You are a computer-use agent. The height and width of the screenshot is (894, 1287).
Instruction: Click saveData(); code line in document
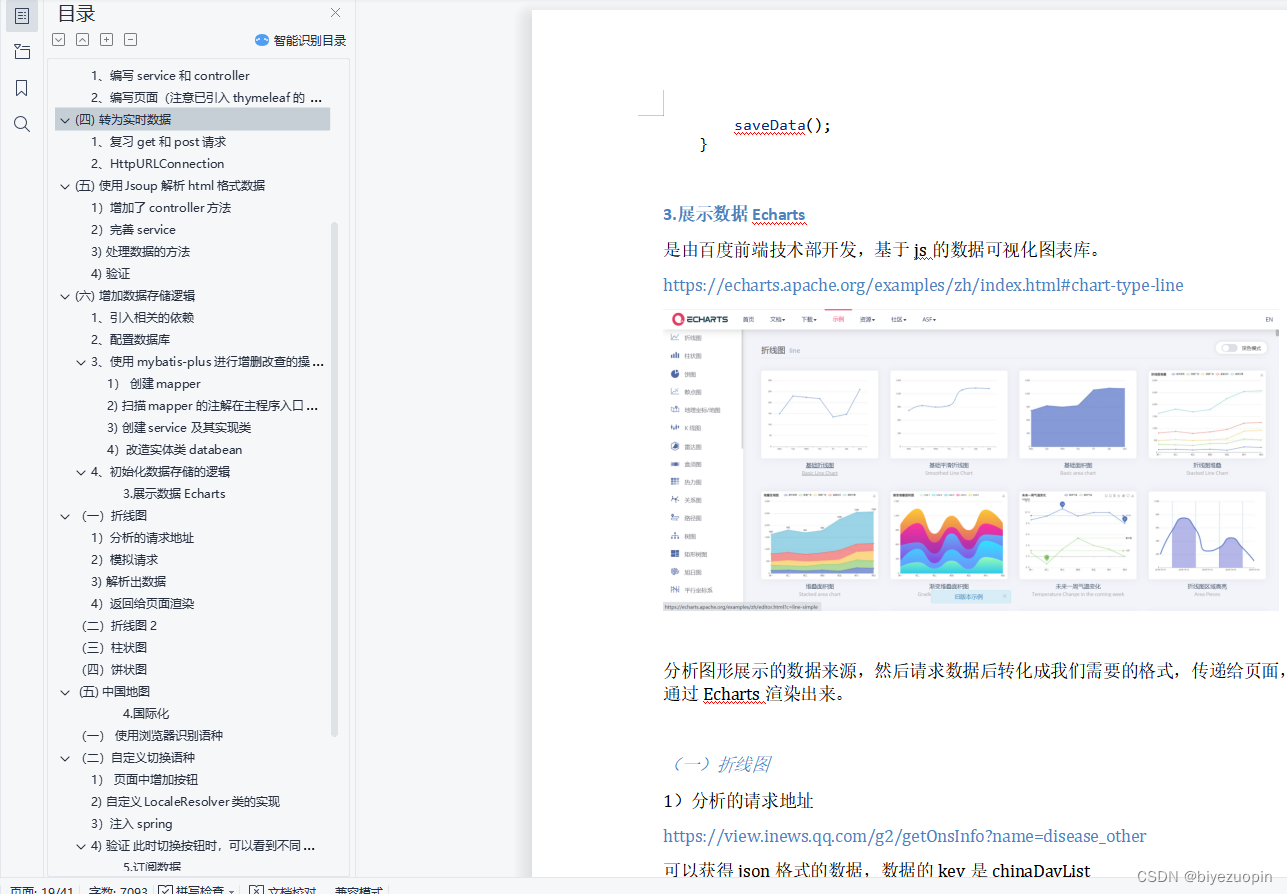[x=783, y=126]
